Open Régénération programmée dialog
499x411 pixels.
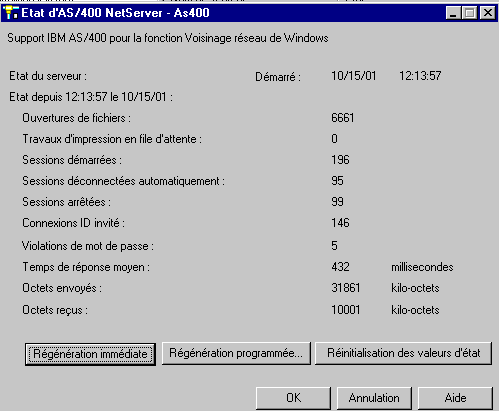point(236,353)
